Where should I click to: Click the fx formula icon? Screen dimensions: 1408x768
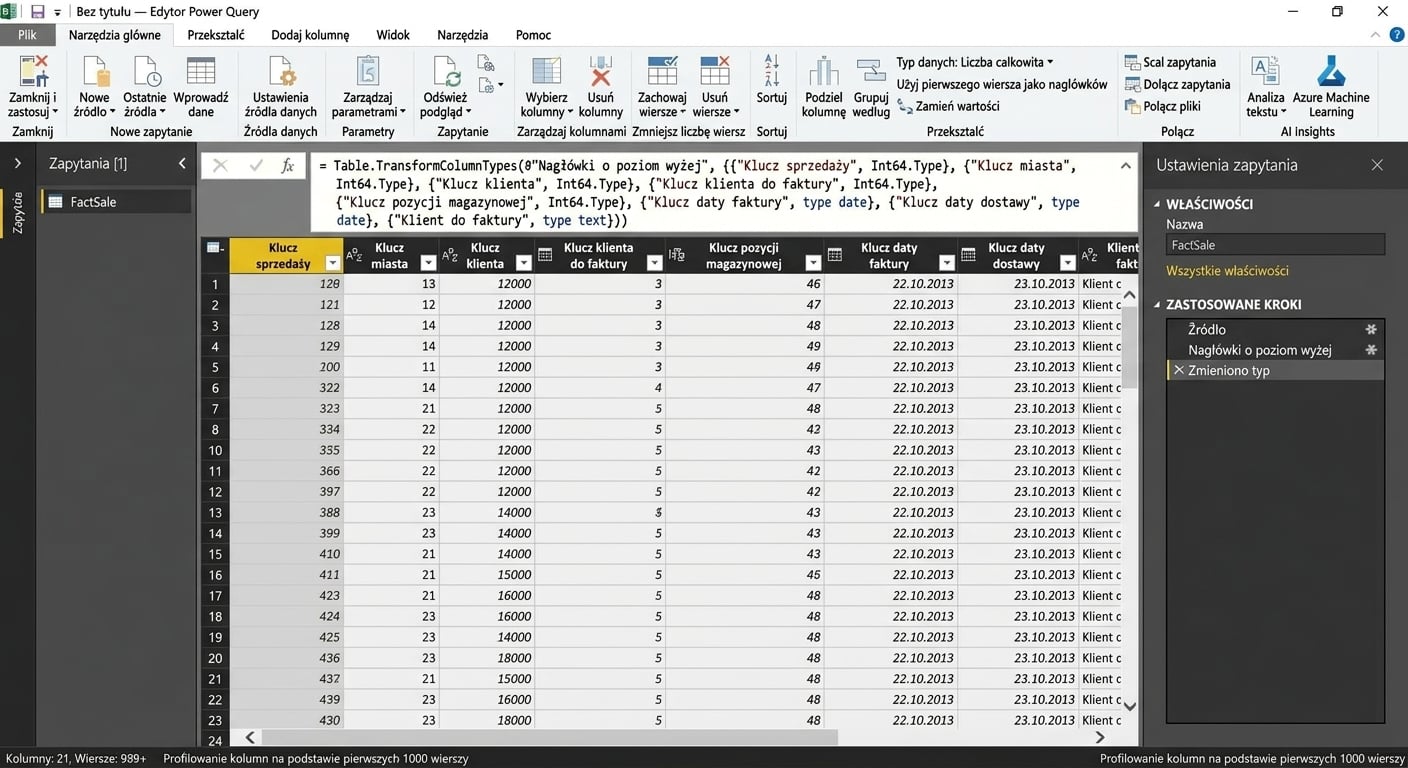click(288, 166)
